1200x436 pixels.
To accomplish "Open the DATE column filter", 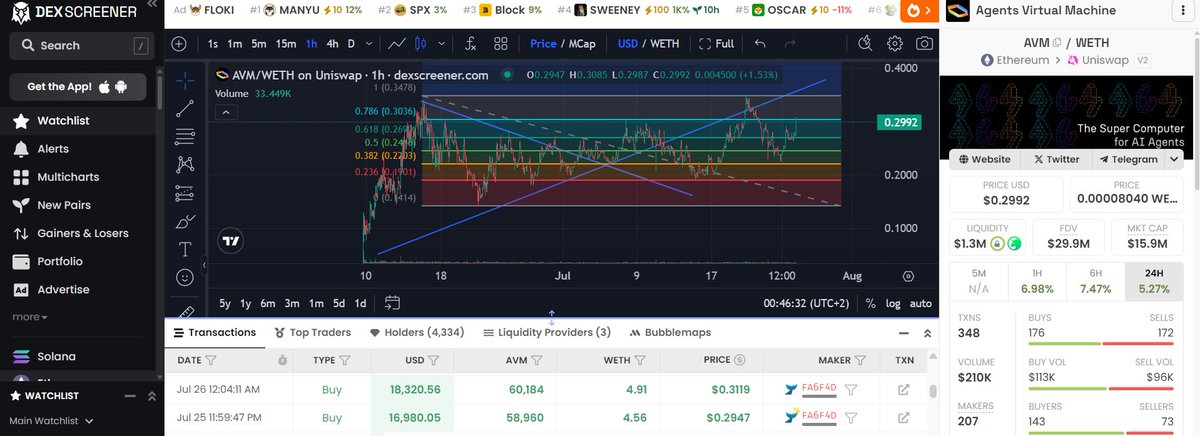I will 211,360.
